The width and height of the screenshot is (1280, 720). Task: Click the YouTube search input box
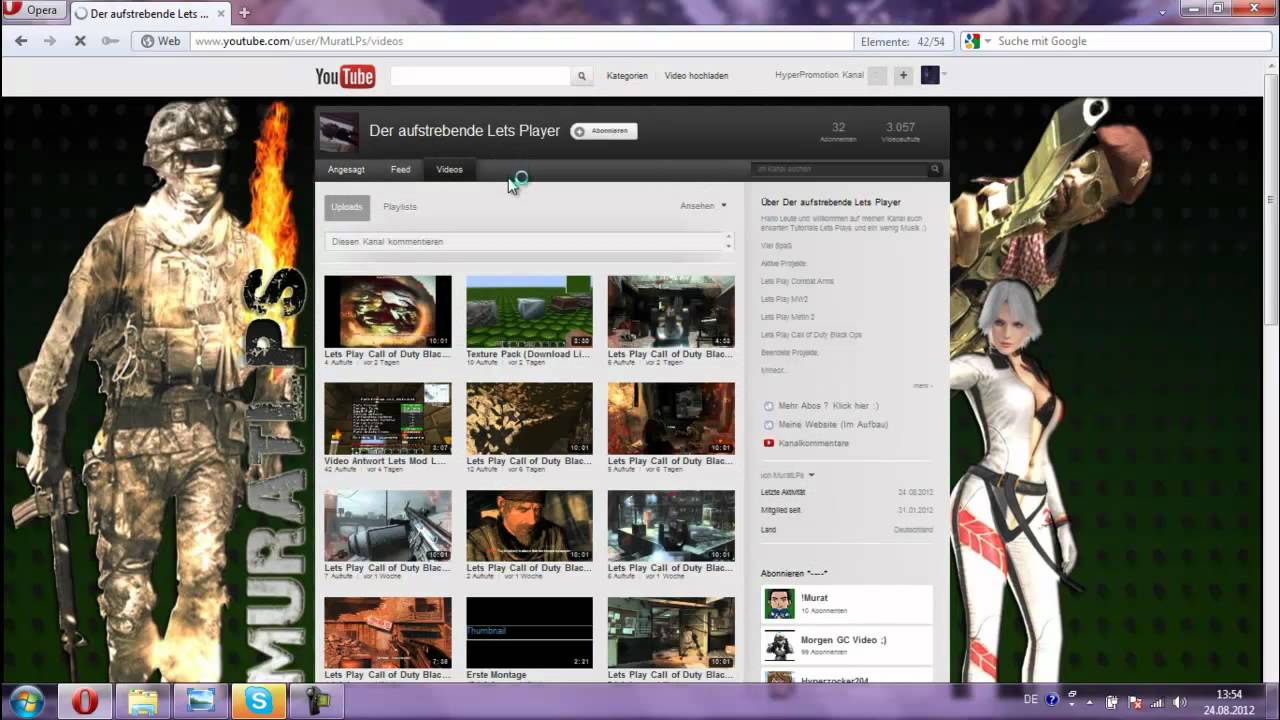coord(480,76)
